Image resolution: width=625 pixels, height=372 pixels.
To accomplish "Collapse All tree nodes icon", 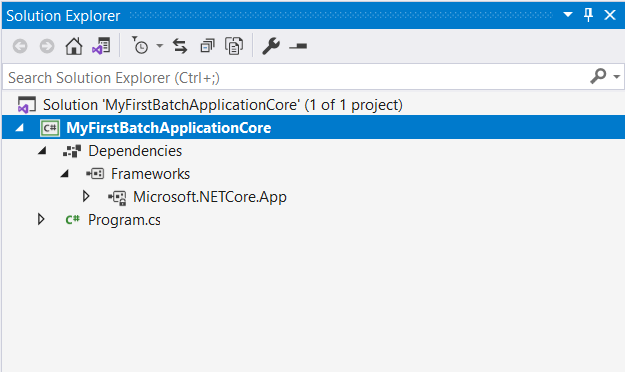I will (207, 46).
